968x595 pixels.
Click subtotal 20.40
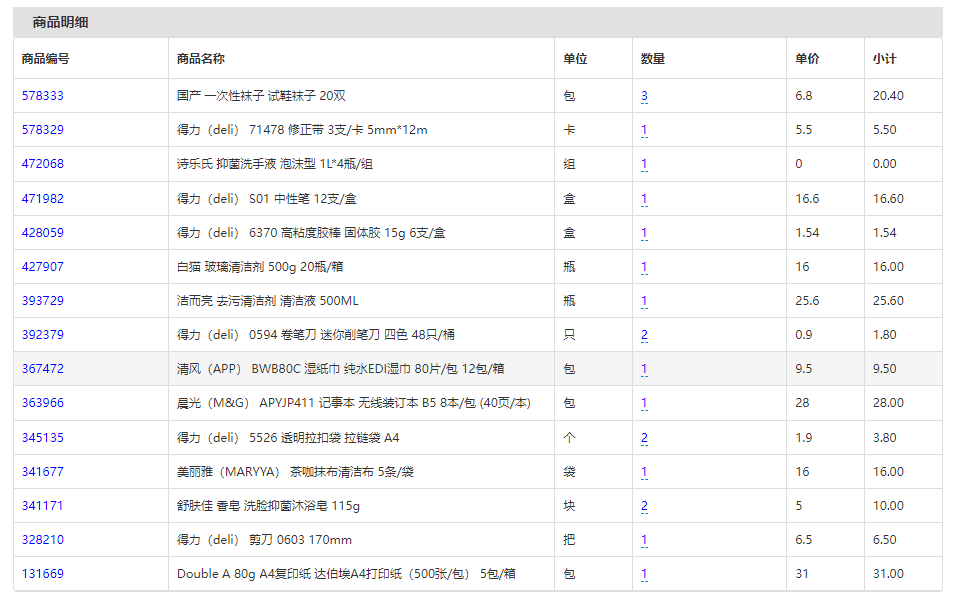coord(888,96)
